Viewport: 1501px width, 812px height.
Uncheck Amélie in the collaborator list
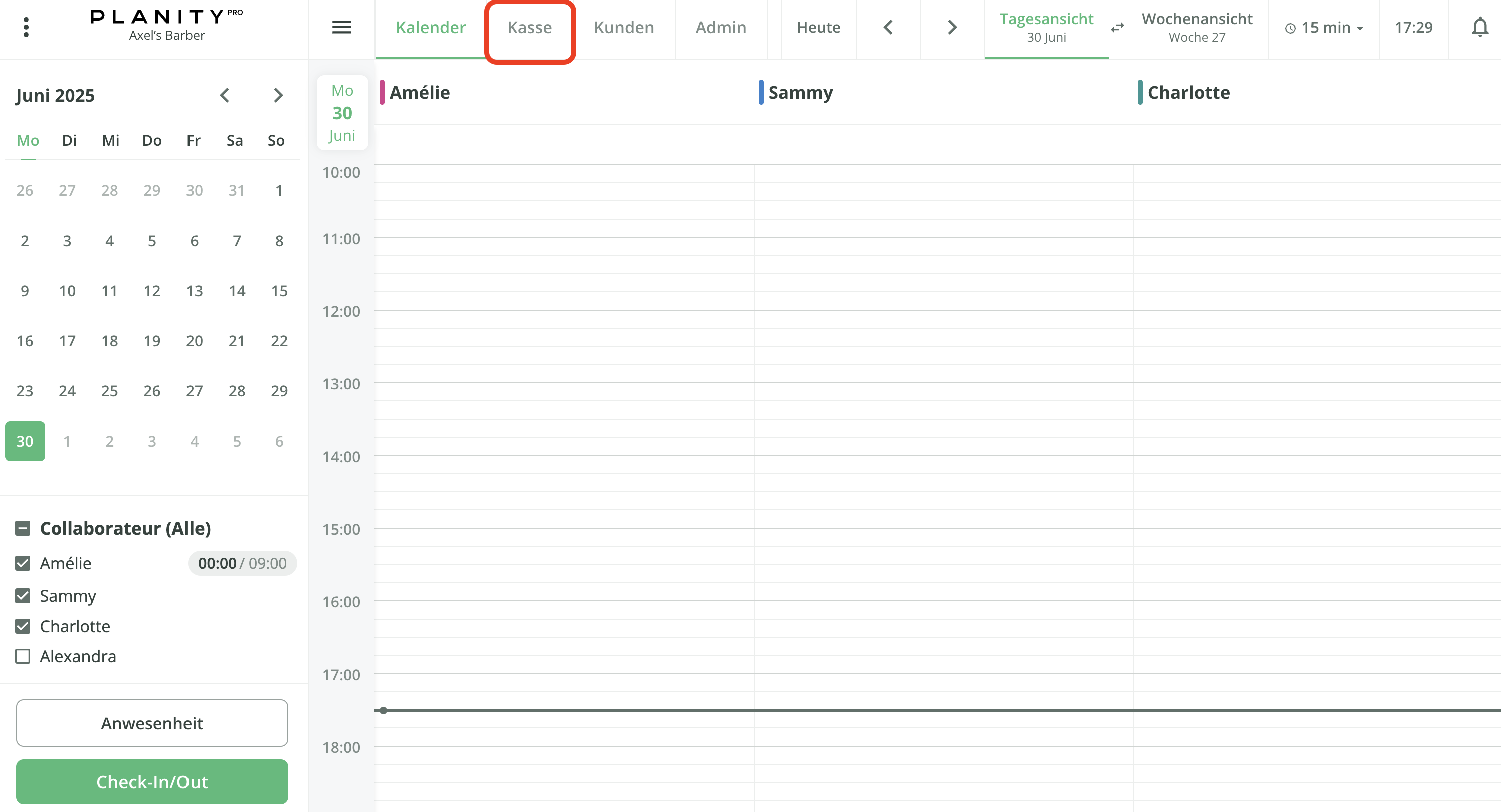[x=23, y=563]
